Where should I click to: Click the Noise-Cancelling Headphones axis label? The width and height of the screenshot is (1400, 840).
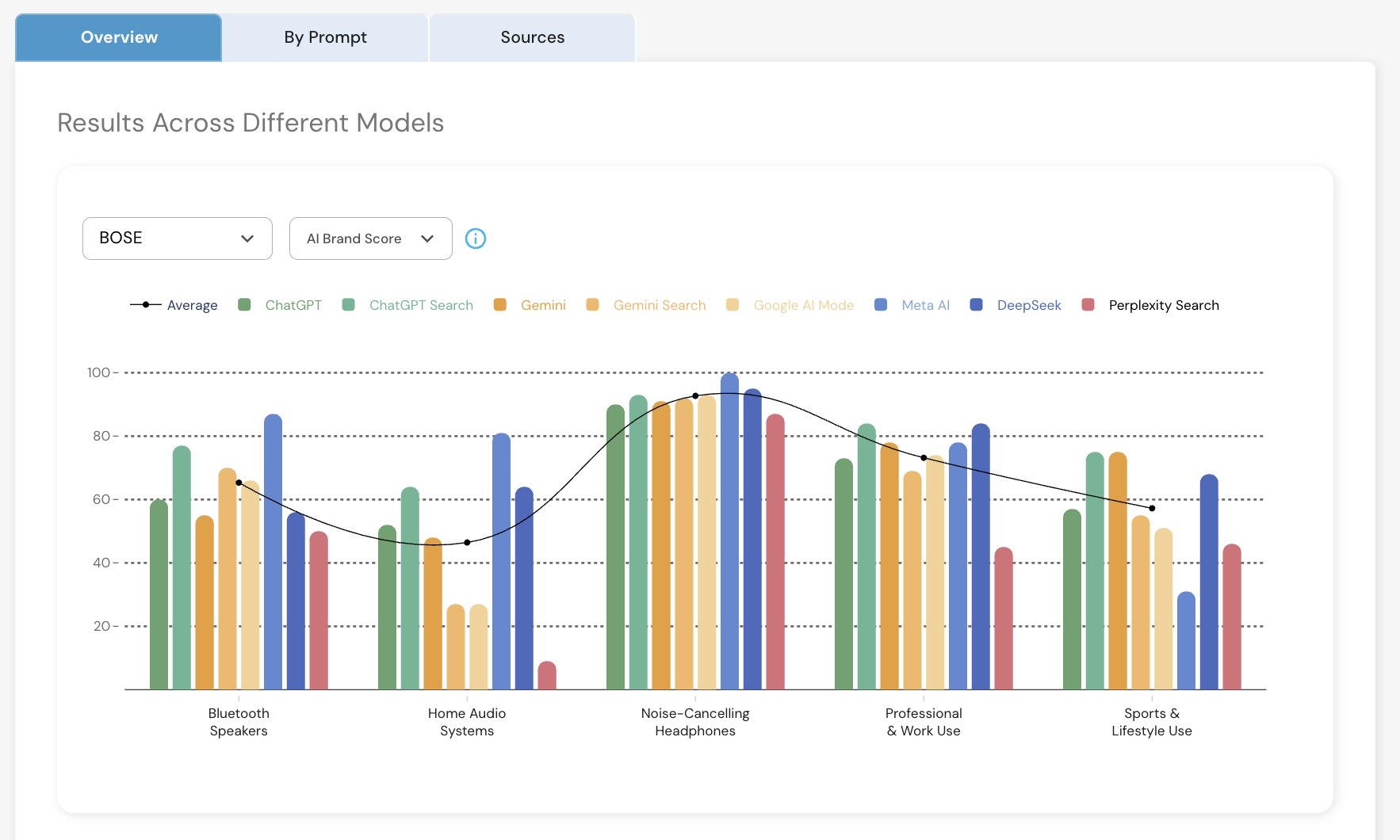(695, 722)
